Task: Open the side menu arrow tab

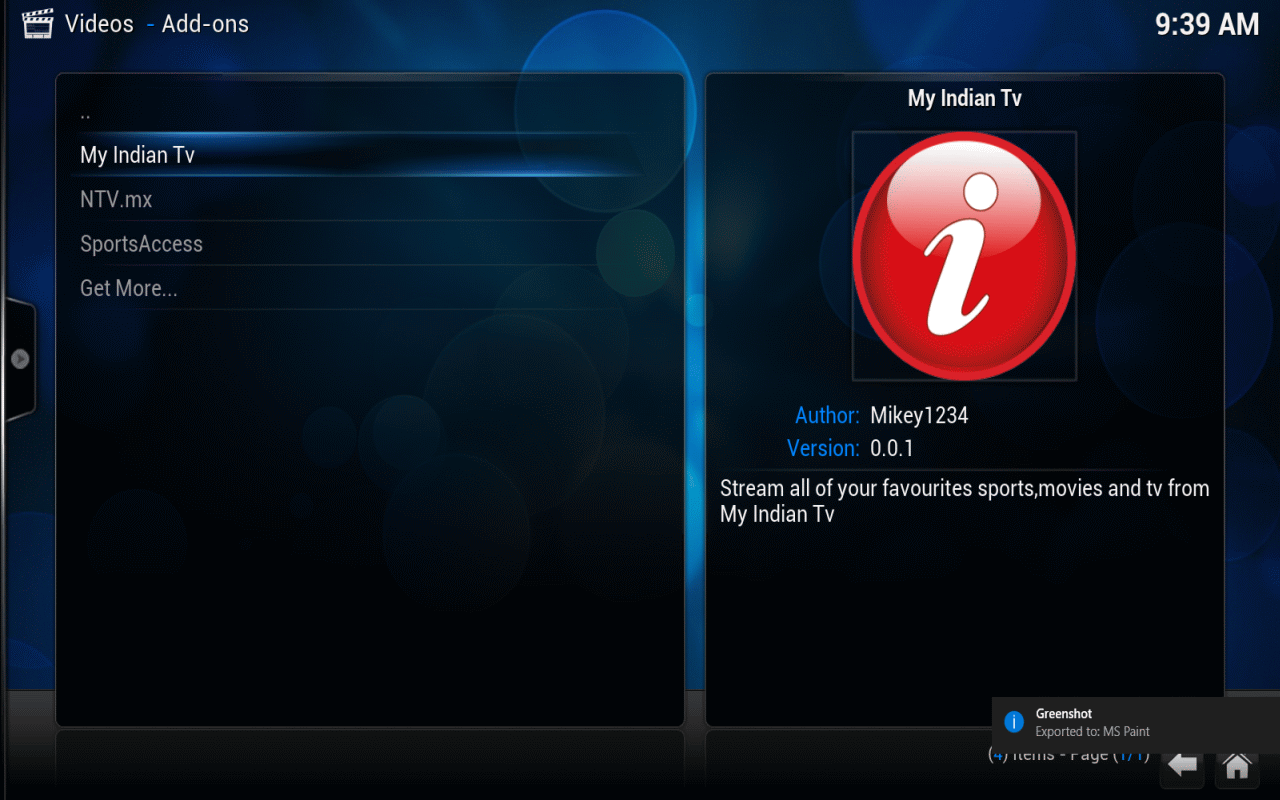Action: coord(20,359)
